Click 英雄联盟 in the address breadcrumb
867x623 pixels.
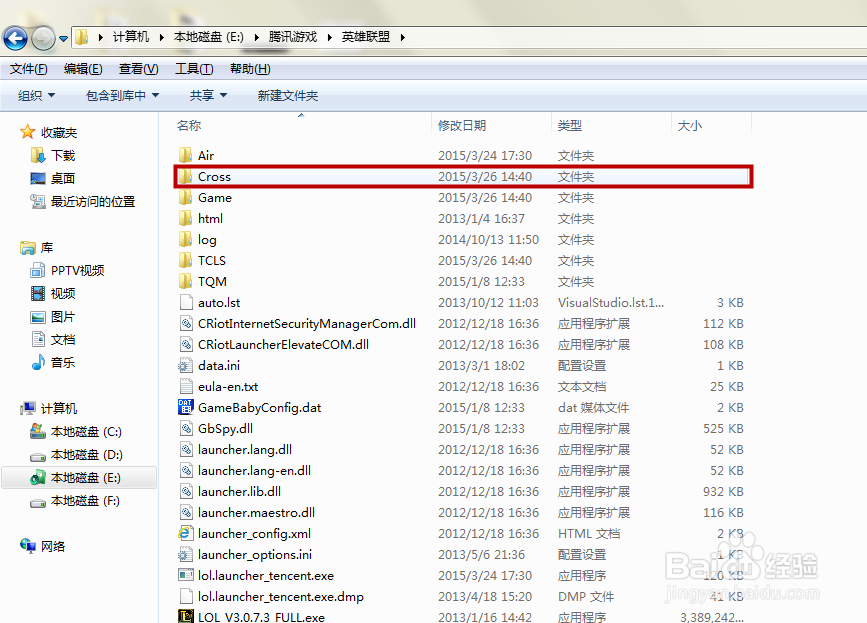click(365, 37)
